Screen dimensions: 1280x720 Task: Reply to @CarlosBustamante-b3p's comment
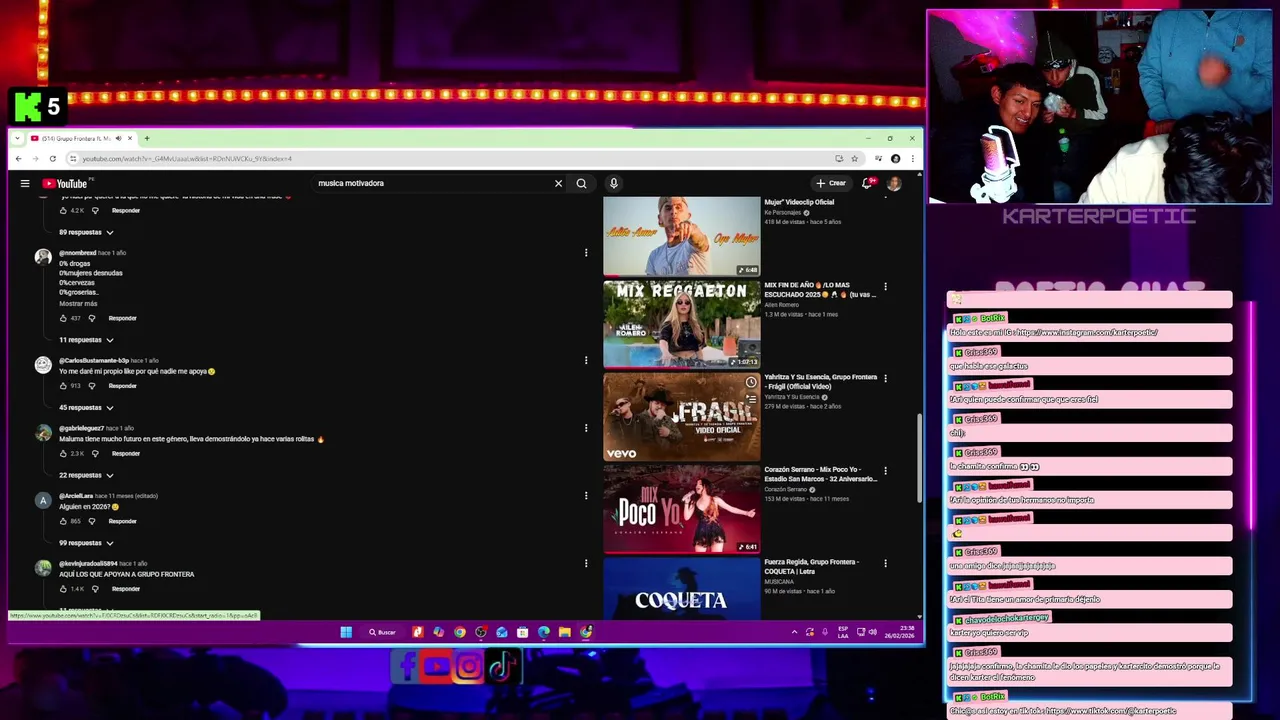coord(122,386)
